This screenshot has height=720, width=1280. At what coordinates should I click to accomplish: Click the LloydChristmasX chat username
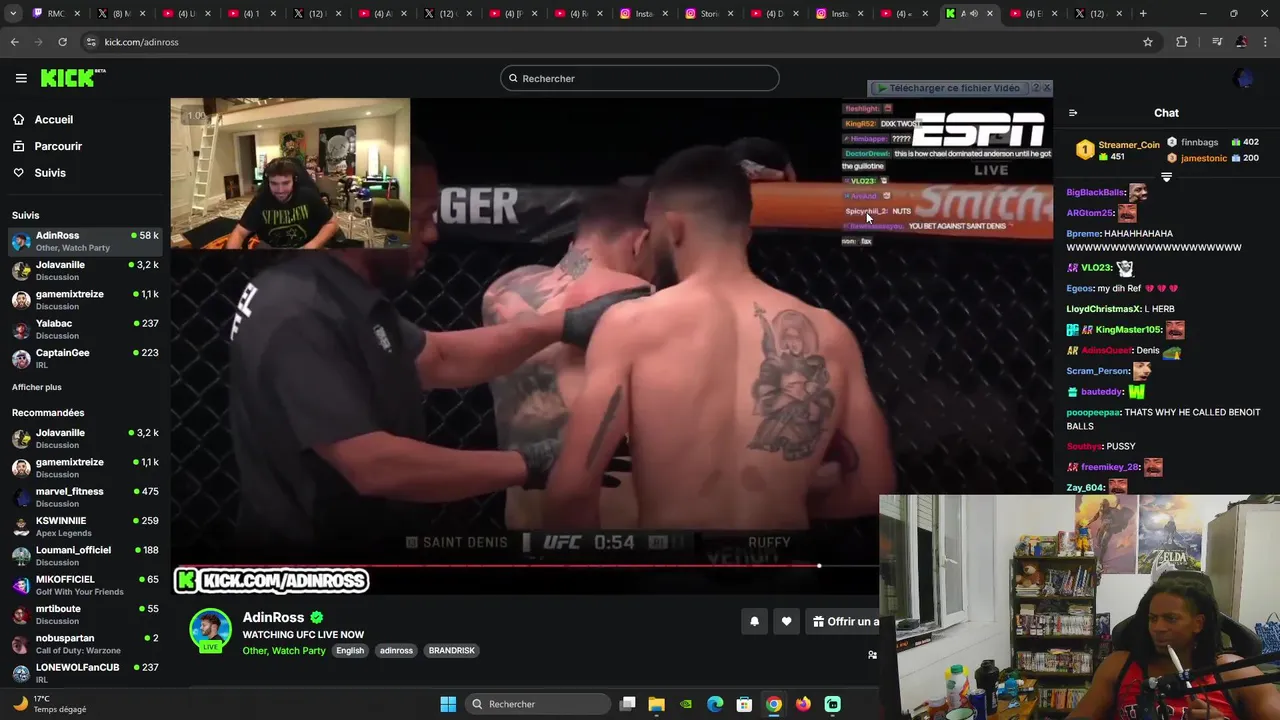pyautogui.click(x=1104, y=309)
